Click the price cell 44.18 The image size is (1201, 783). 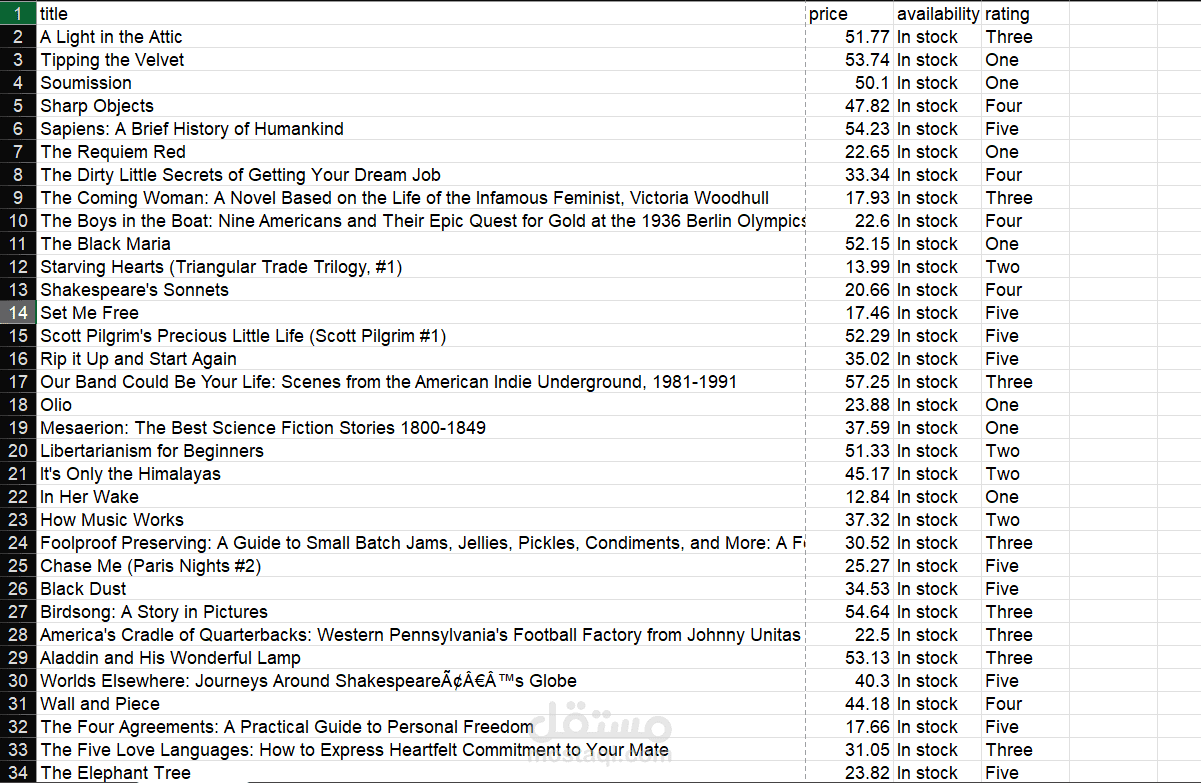(x=850, y=704)
